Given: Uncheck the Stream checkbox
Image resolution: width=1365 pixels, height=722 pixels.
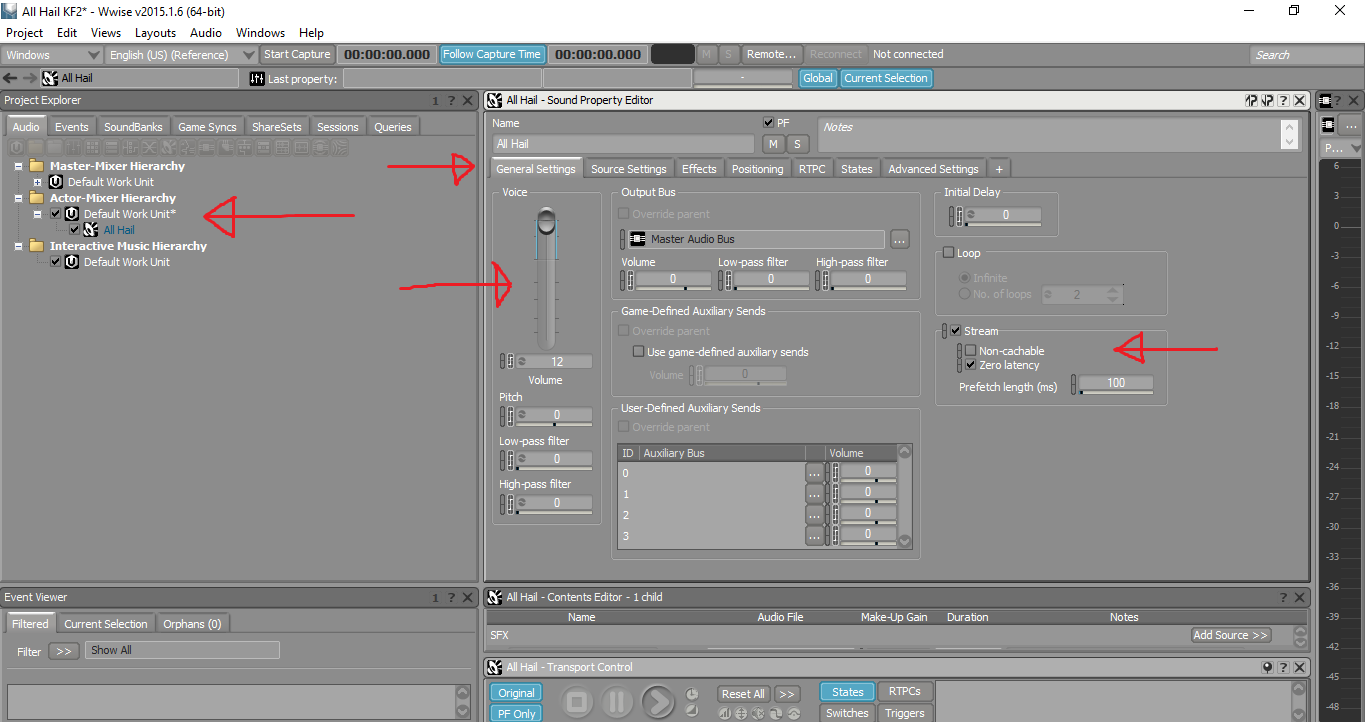Looking at the screenshot, I should 956,331.
